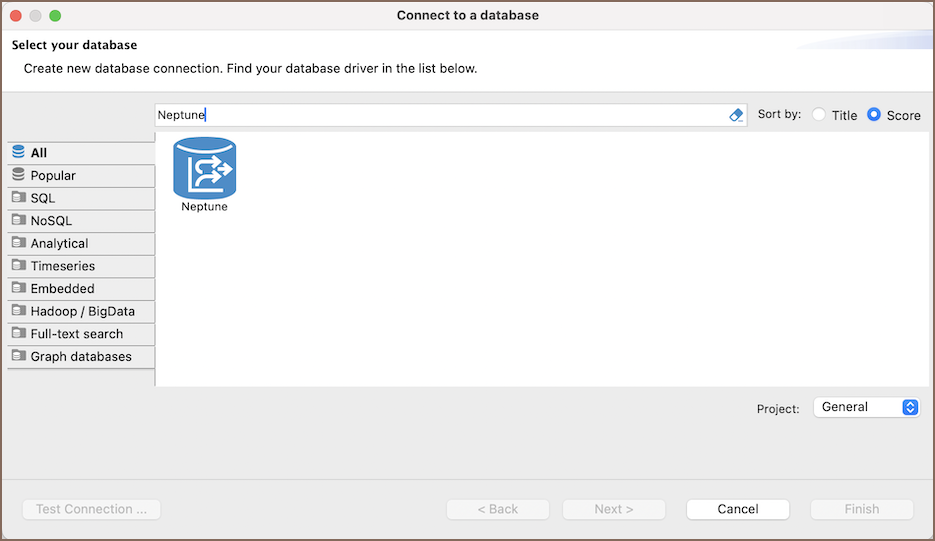Sort drivers by Title
935x541 pixels.
tap(819, 115)
